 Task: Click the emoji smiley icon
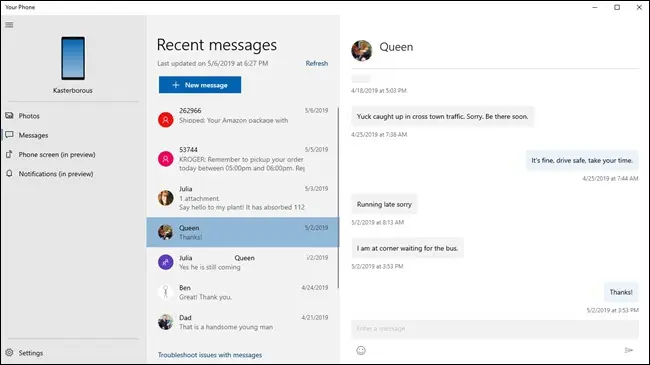pyautogui.click(x=361, y=350)
